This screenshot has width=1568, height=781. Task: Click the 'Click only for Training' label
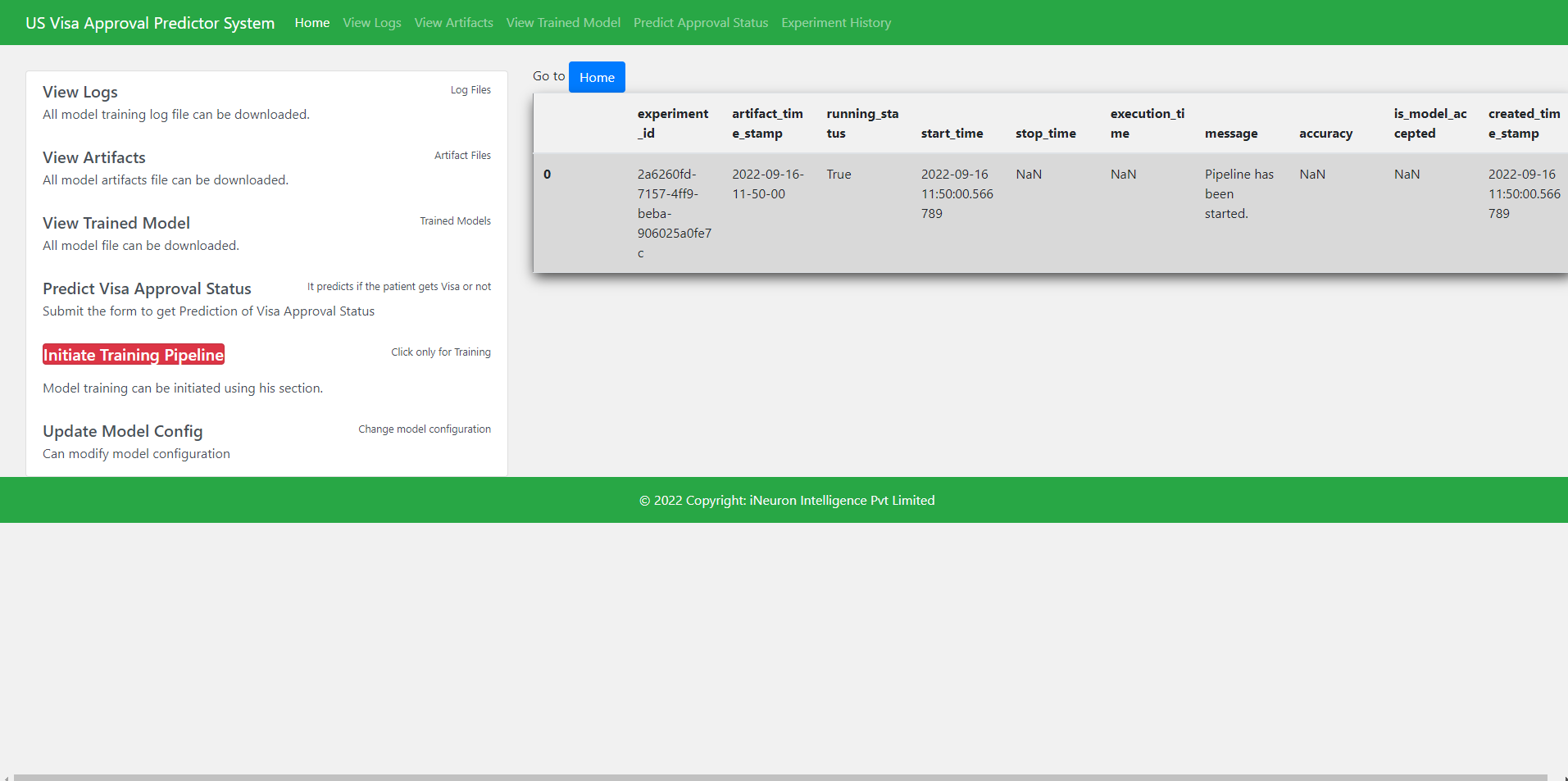(441, 352)
